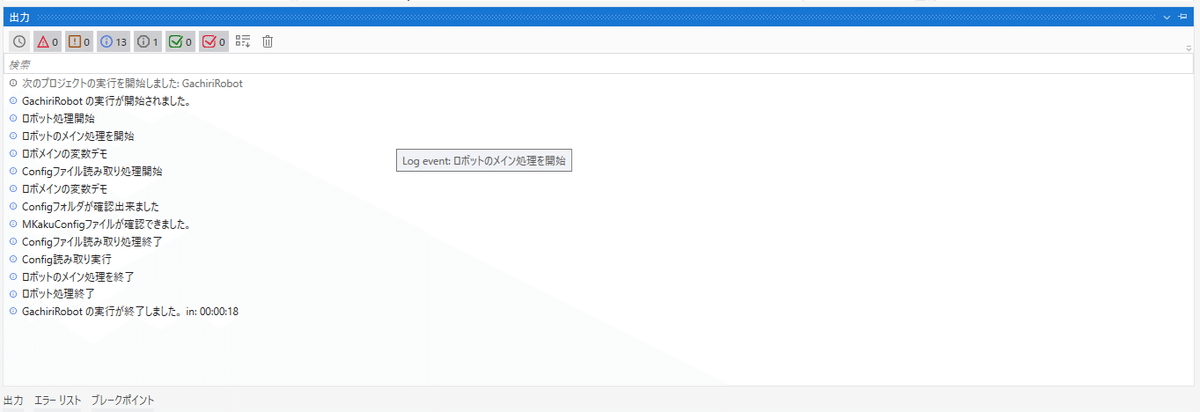1200x412 pixels.
Task: Toggle the red checkmark filter showing 0
Action: pos(214,42)
